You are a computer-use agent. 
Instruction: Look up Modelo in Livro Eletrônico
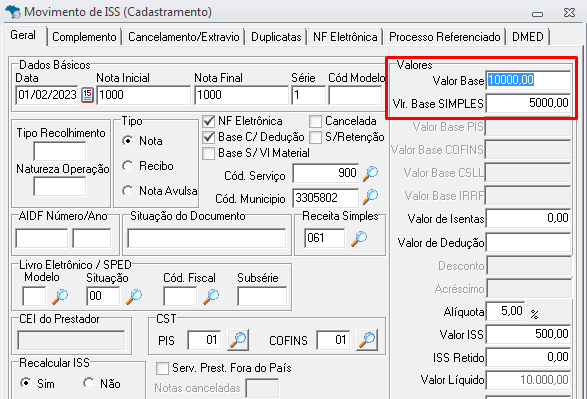pyautogui.click(x=60, y=296)
